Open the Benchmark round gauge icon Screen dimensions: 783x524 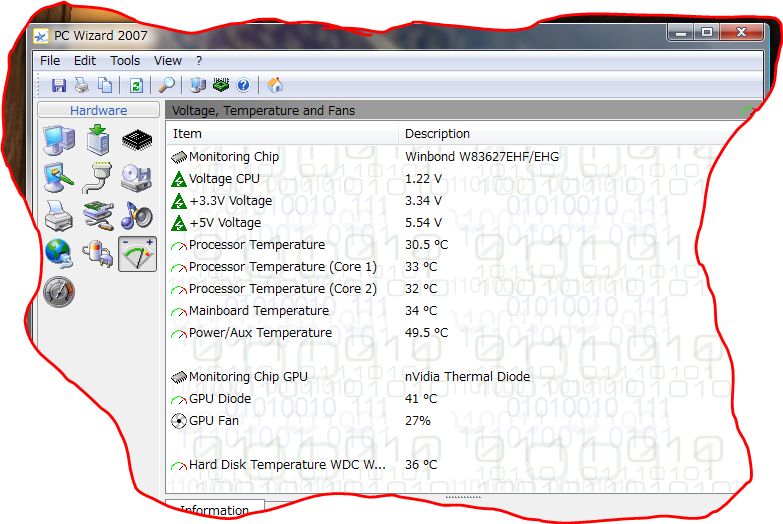click(x=59, y=292)
